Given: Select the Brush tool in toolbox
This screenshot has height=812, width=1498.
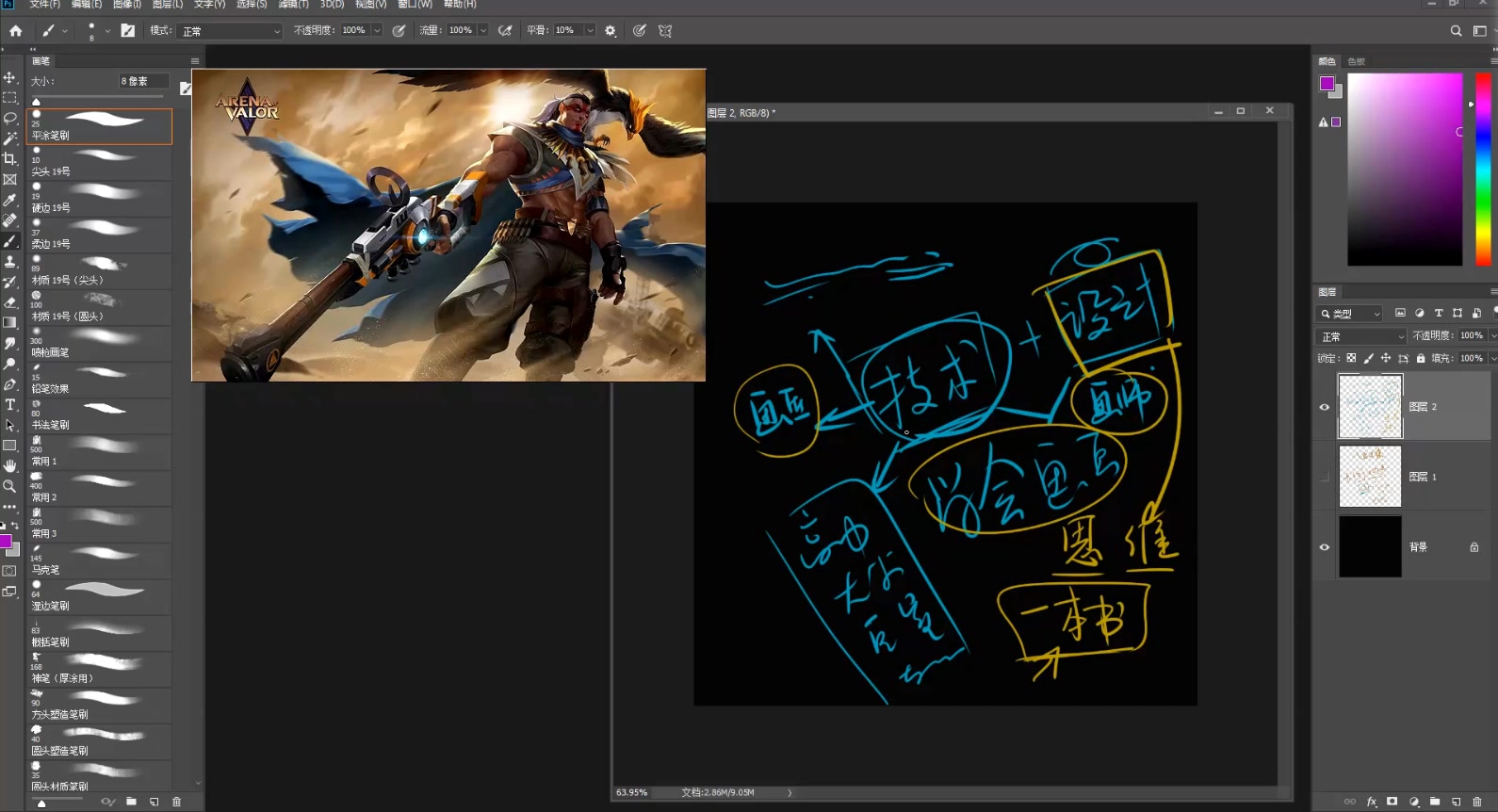Looking at the screenshot, I should [9, 241].
